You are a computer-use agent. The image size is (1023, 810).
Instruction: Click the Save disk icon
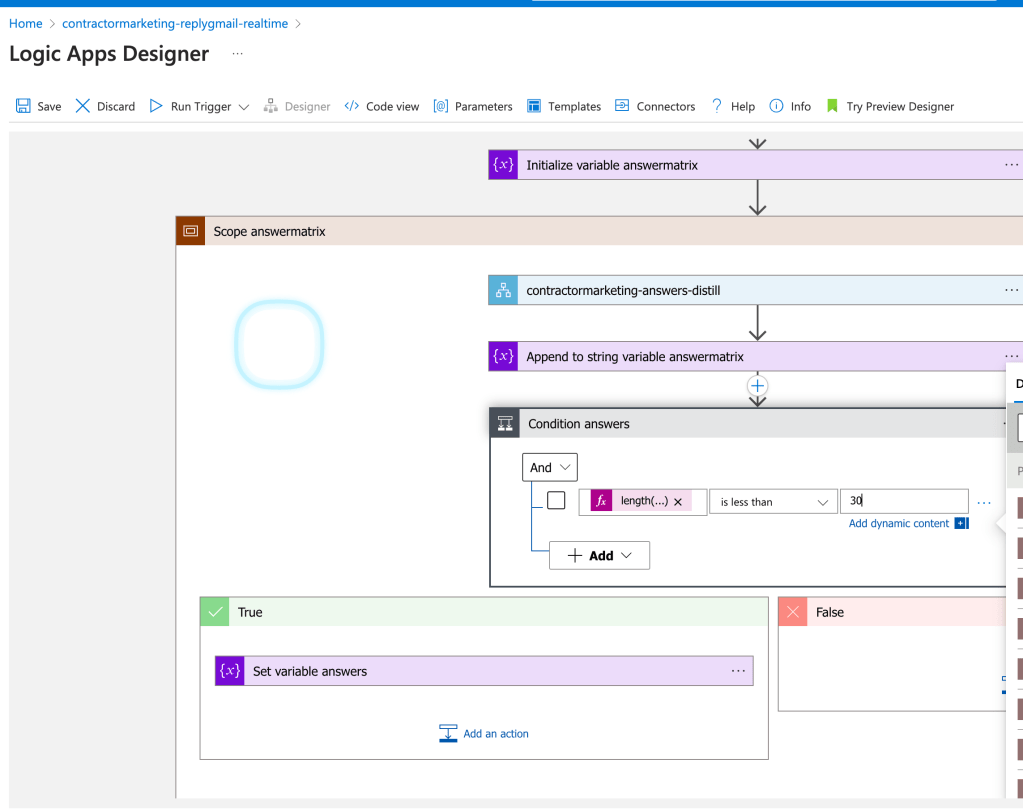pos(23,106)
